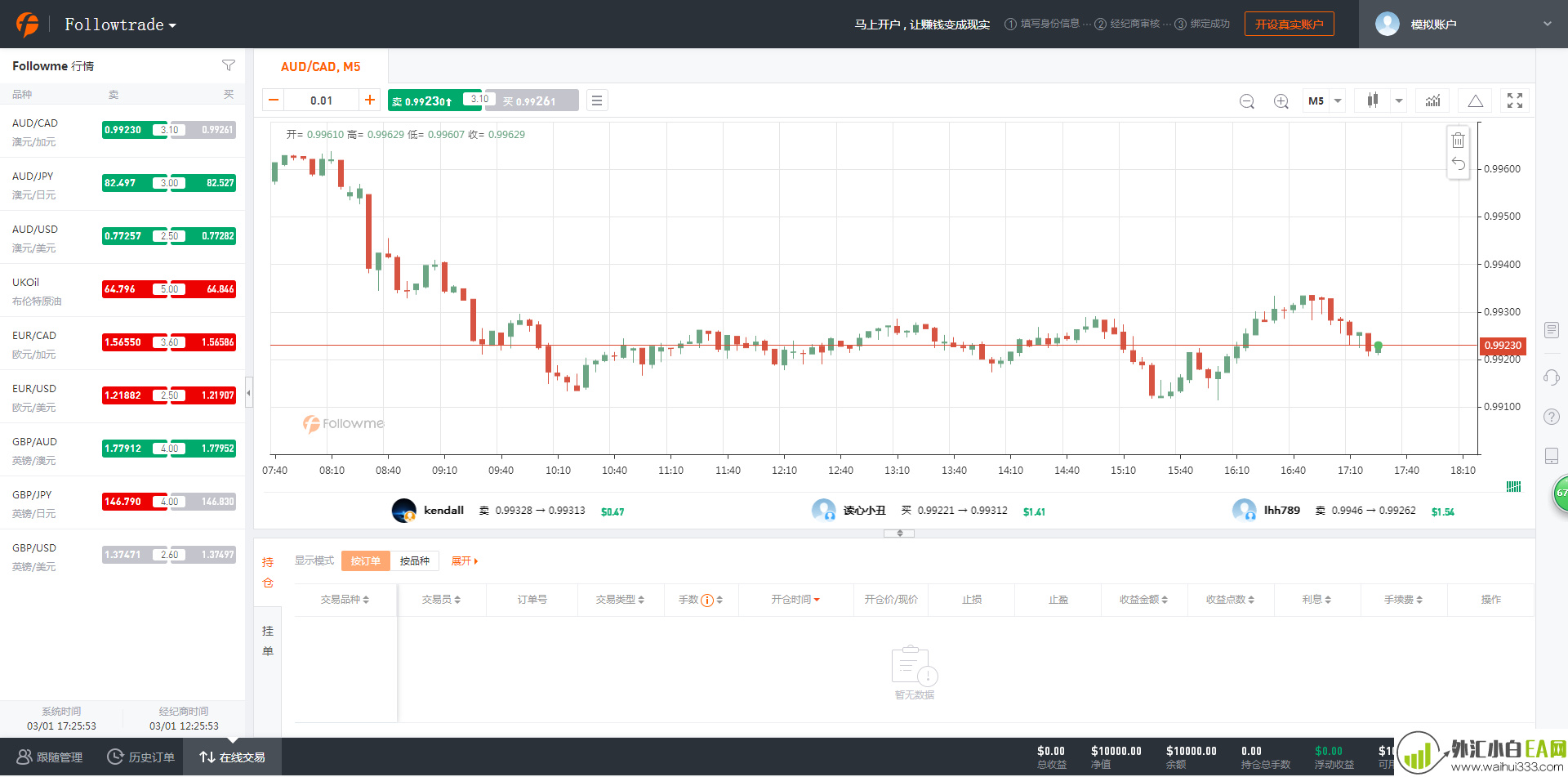Select the candlestick chart type icon
This screenshot has width=1568, height=777.
tap(1373, 100)
